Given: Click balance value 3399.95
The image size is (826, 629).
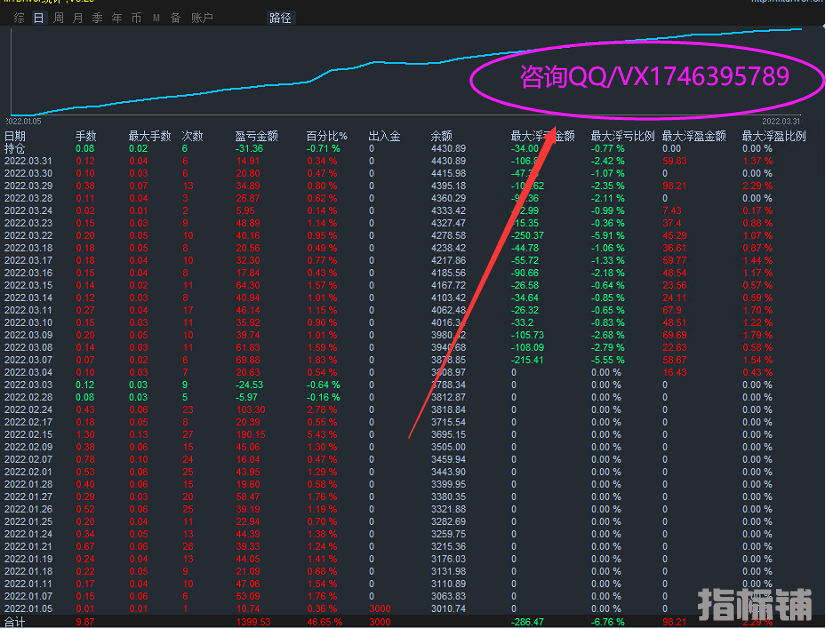Looking at the screenshot, I should point(448,484).
